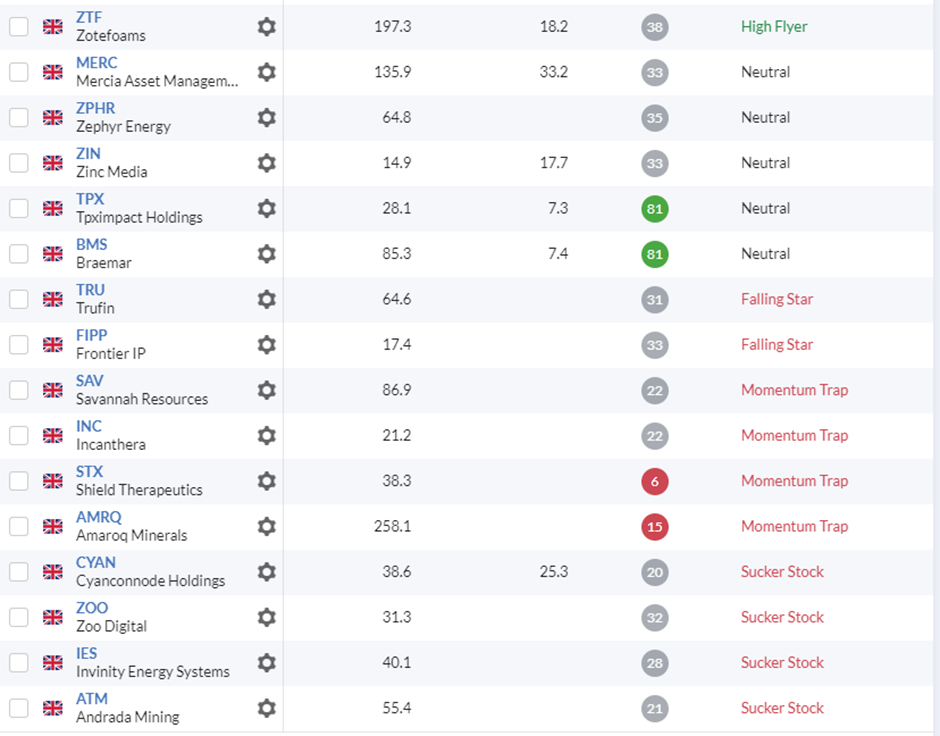Open gear options for Shield Therapeutics
This screenshot has width=940, height=736.
(267, 481)
